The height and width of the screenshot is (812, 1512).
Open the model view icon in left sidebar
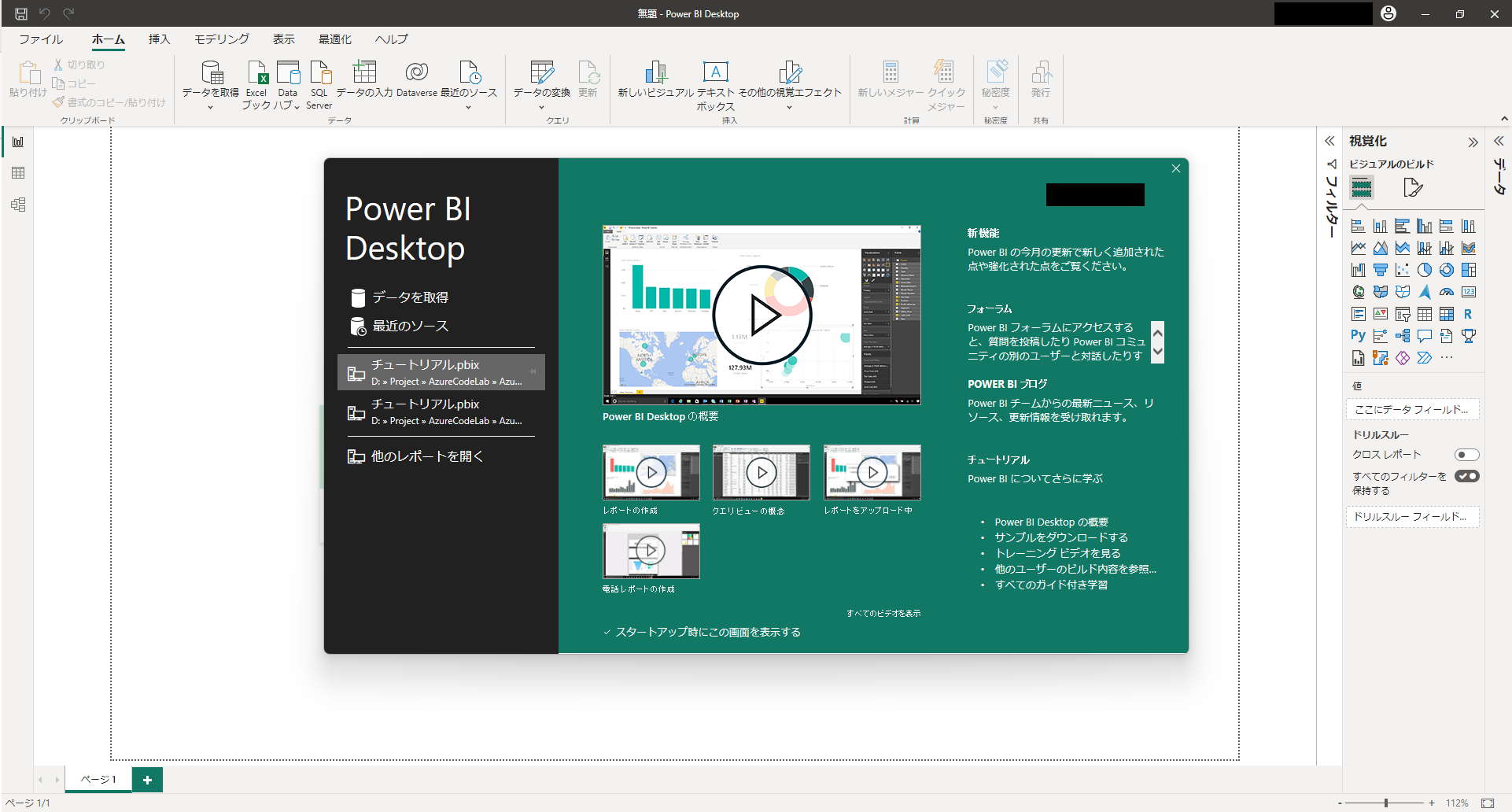pos(18,205)
